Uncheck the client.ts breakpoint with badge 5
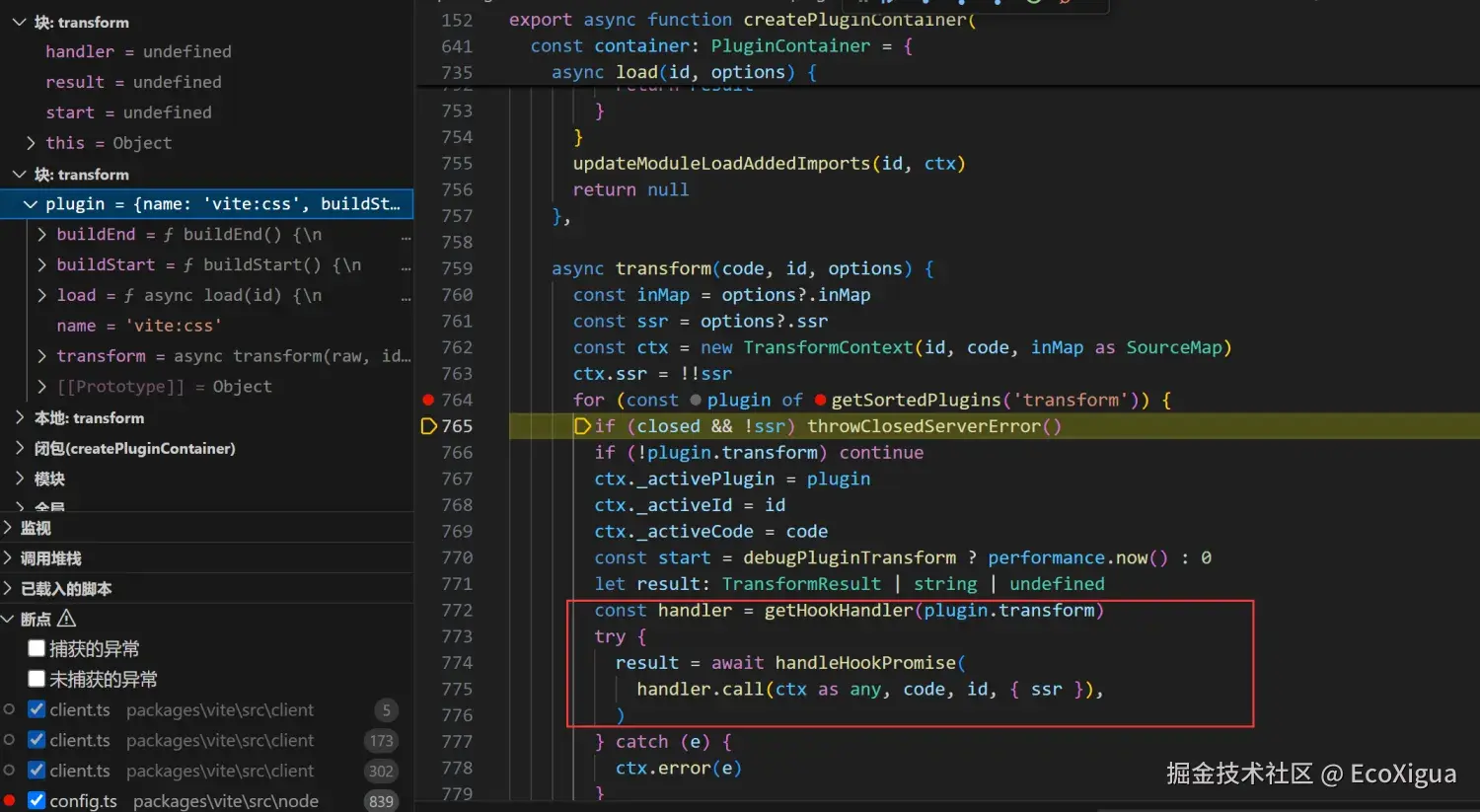This screenshot has width=1480, height=812. pyautogui.click(x=37, y=709)
